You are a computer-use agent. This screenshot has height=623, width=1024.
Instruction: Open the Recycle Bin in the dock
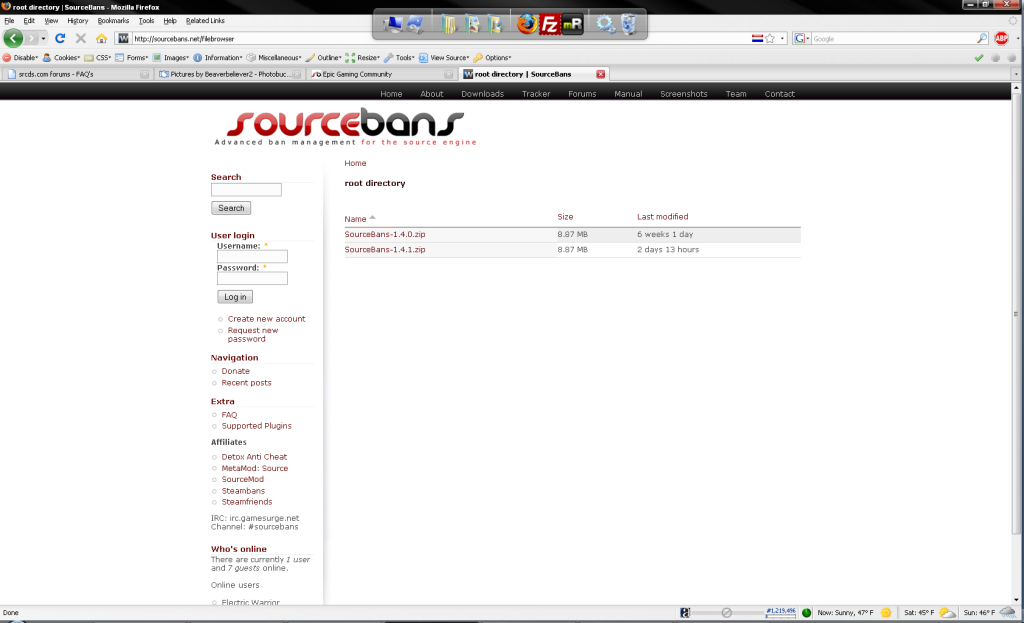tap(628, 24)
